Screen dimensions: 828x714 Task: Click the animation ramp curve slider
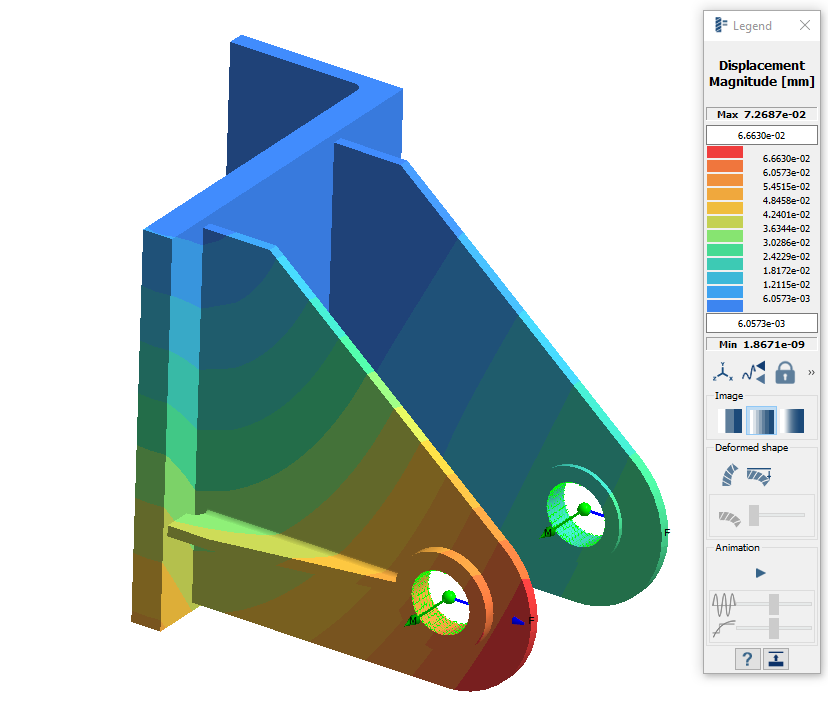[x=773, y=628]
